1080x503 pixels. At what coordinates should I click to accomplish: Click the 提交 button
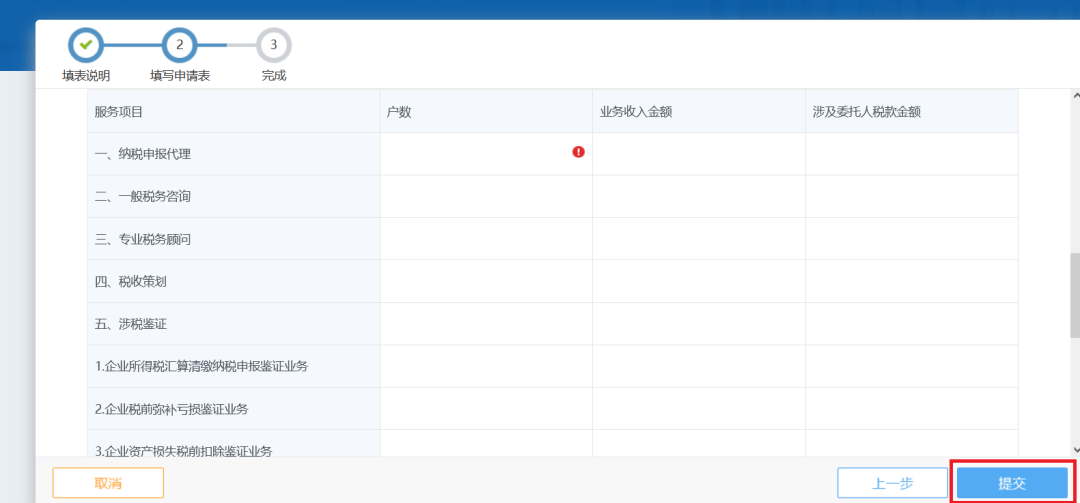(1012, 483)
